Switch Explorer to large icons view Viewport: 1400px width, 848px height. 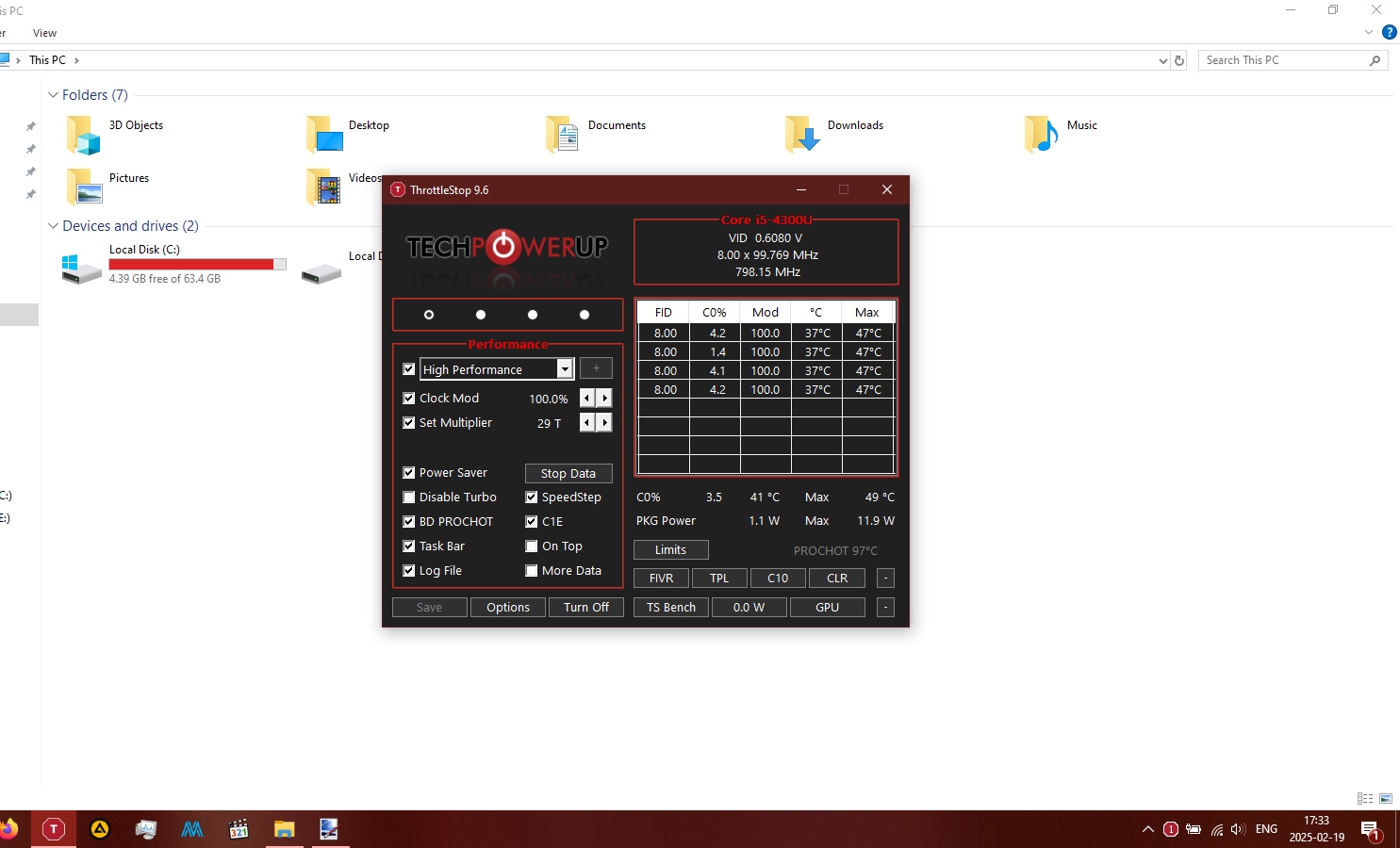point(1386,798)
